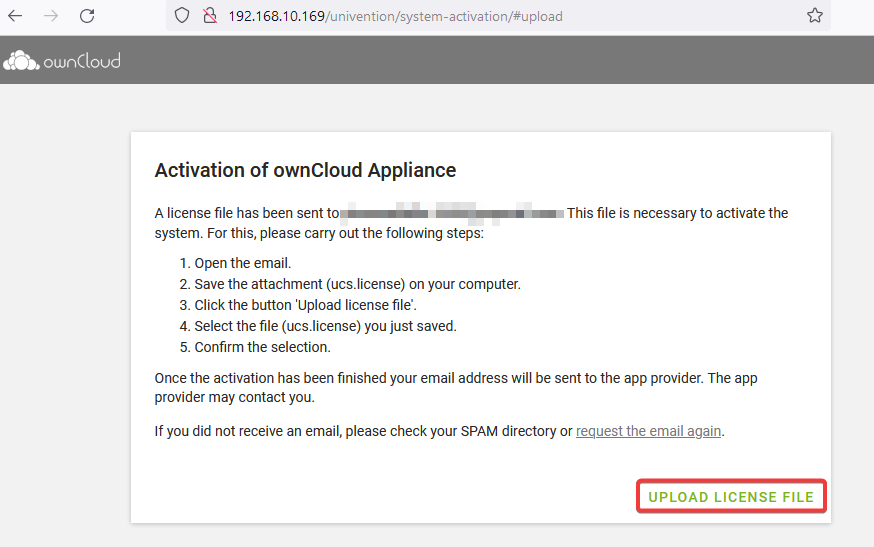Click step 3 'Upload license file' instruction

pos(311,305)
